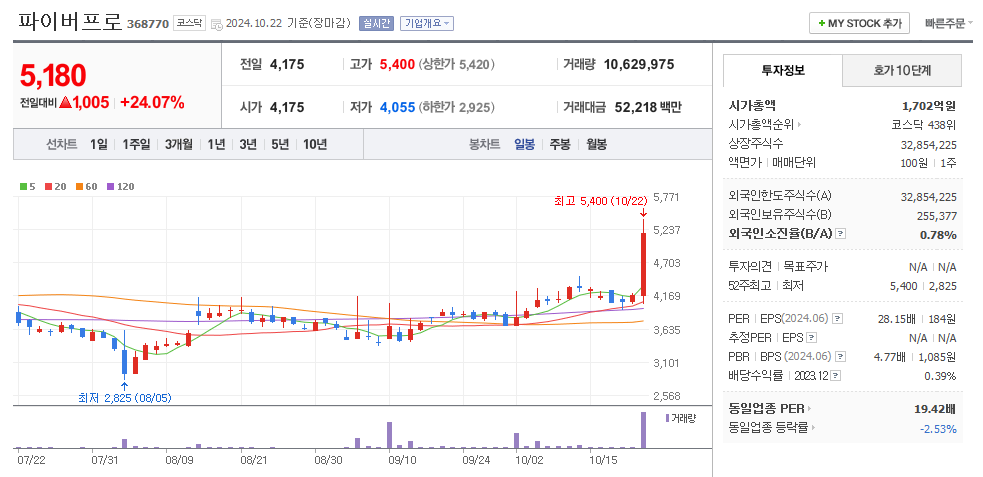Screen dimensions: 983x477
Task: Select the 1년 line chart period
Action: (216, 144)
